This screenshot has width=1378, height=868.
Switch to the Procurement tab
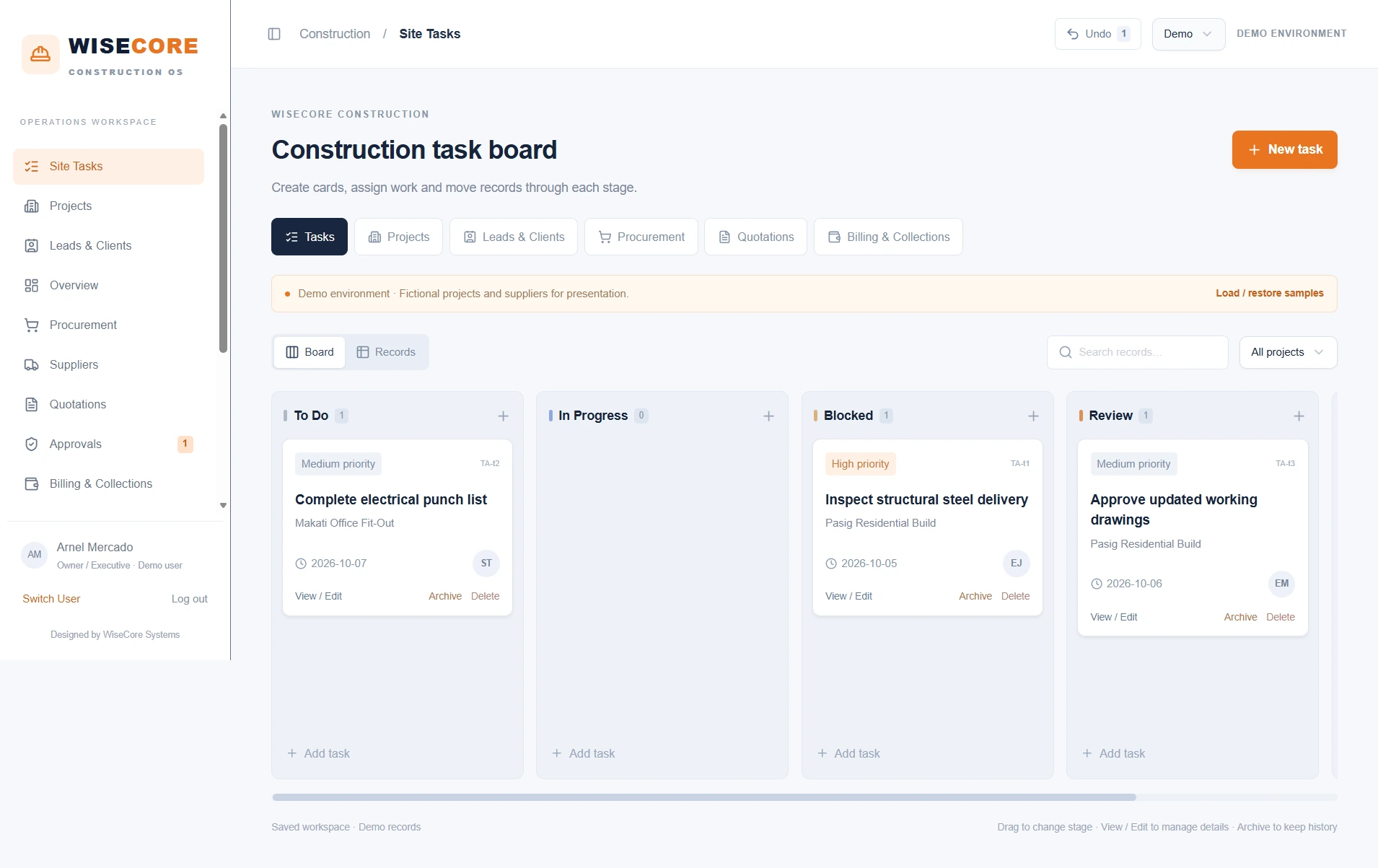[641, 237]
